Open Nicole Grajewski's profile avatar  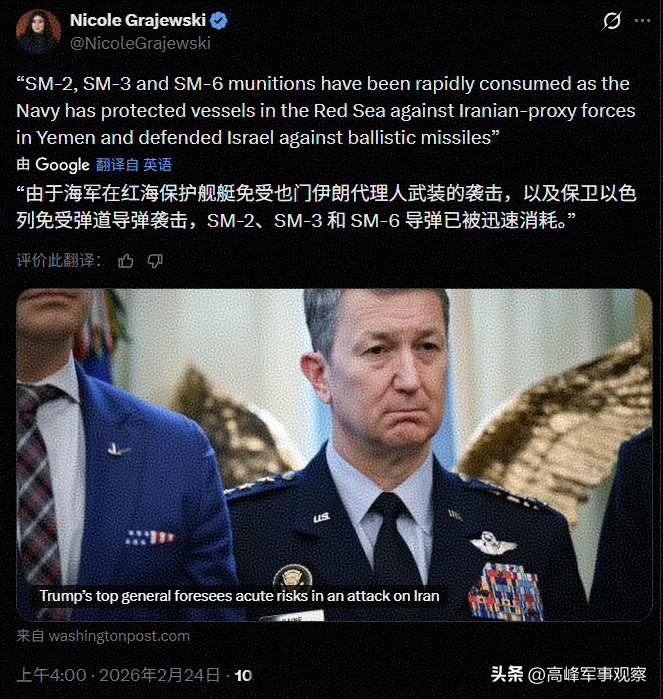point(38,32)
